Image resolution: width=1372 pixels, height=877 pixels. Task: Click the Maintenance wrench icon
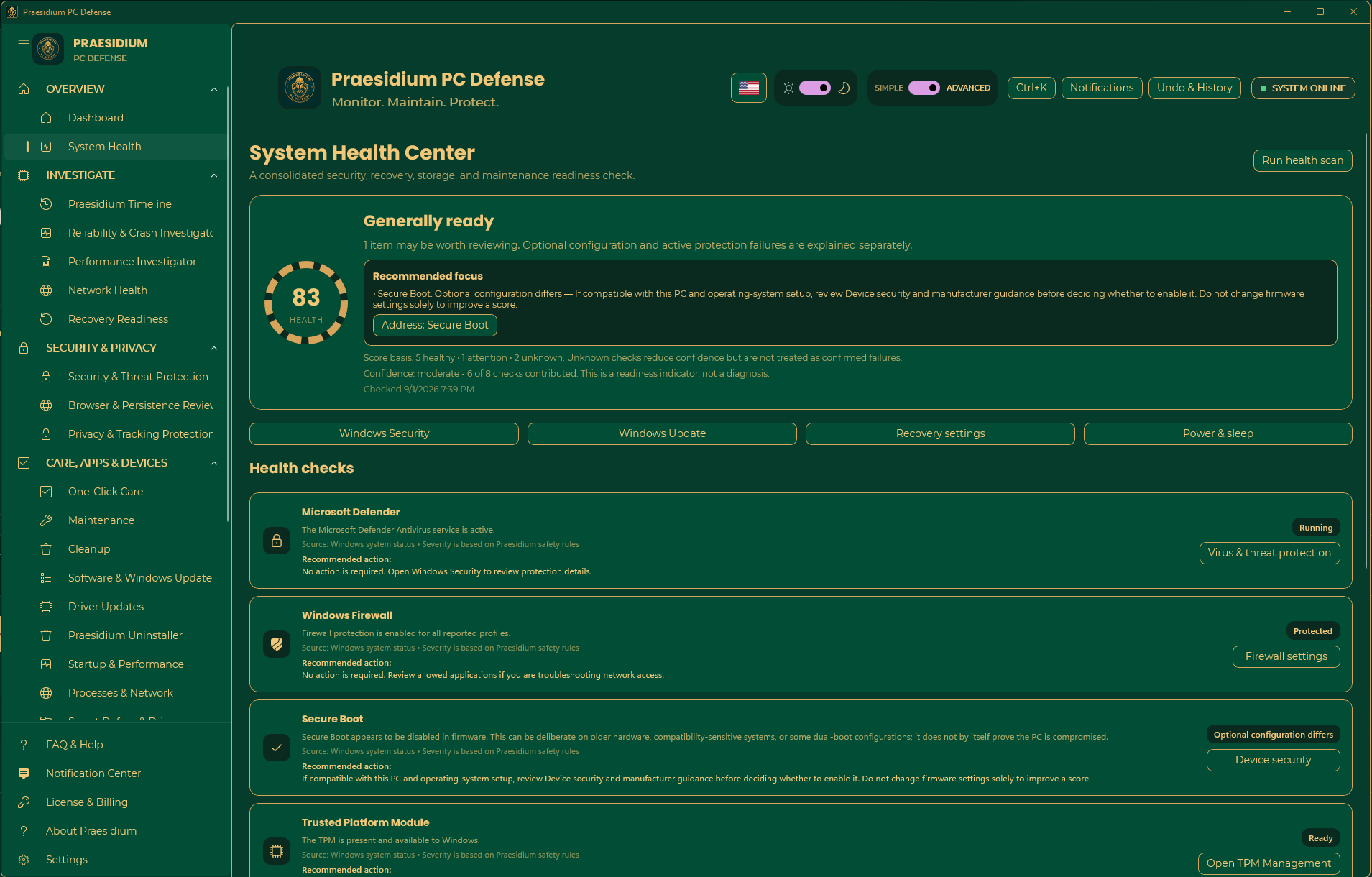click(46, 520)
